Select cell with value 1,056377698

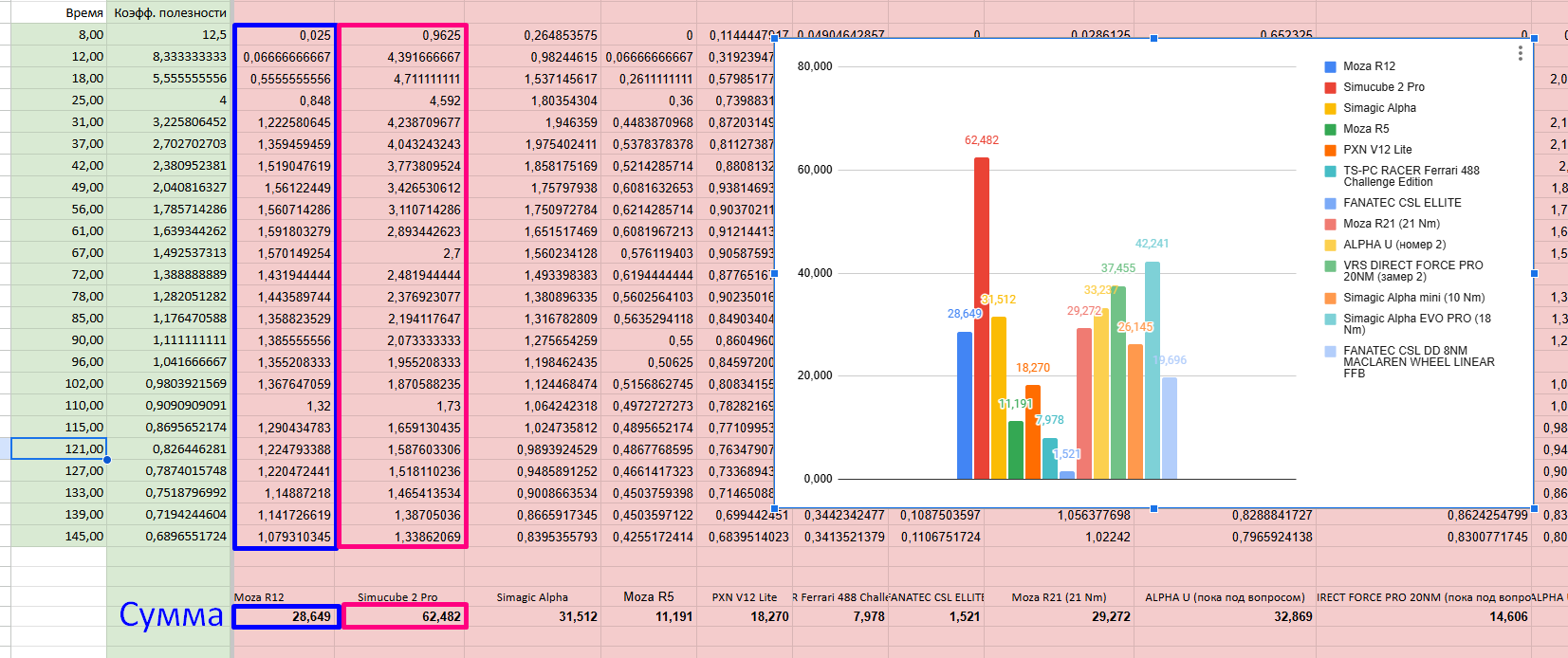tap(1060, 515)
